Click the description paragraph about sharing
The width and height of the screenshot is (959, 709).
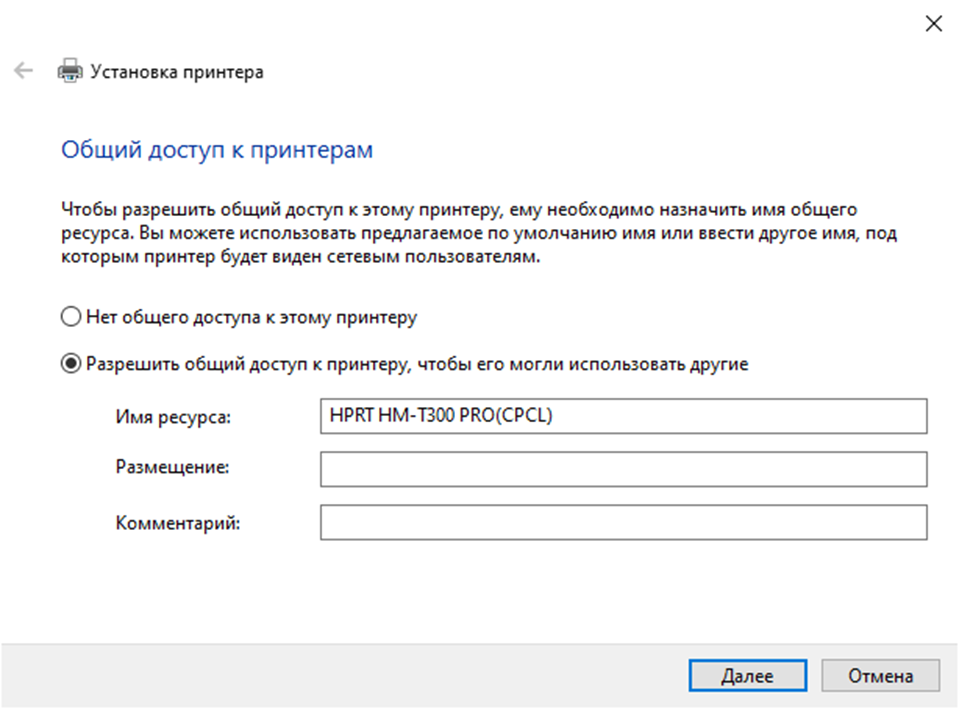point(460,233)
